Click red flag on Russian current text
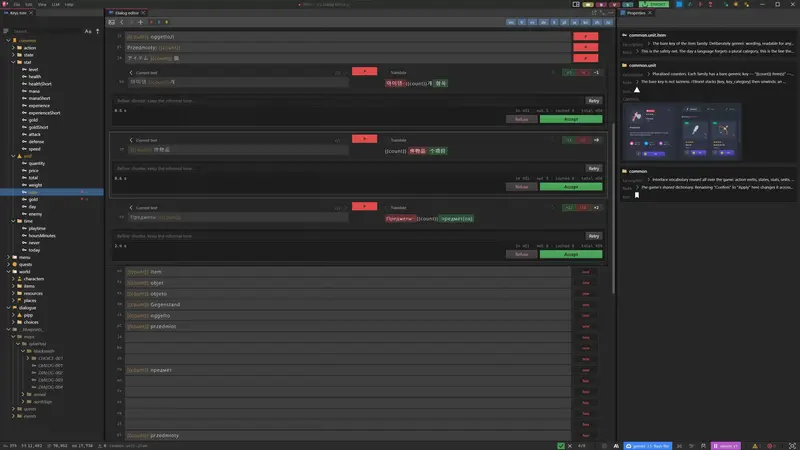The height and width of the screenshot is (450, 800). pos(364,206)
